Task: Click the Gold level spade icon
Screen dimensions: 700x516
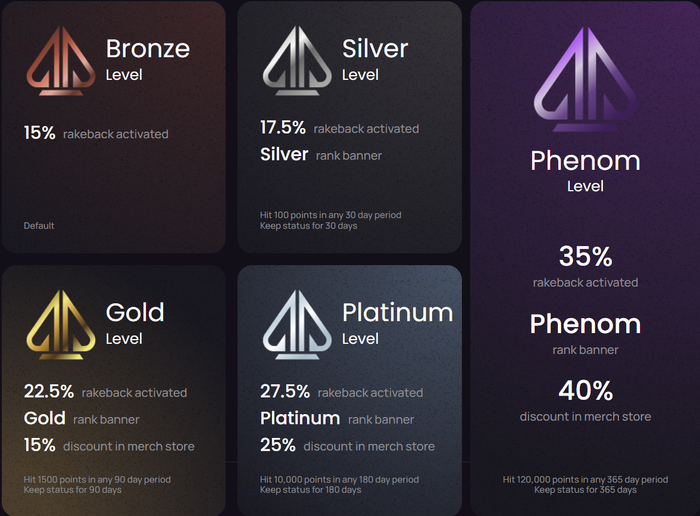Action: (61, 325)
